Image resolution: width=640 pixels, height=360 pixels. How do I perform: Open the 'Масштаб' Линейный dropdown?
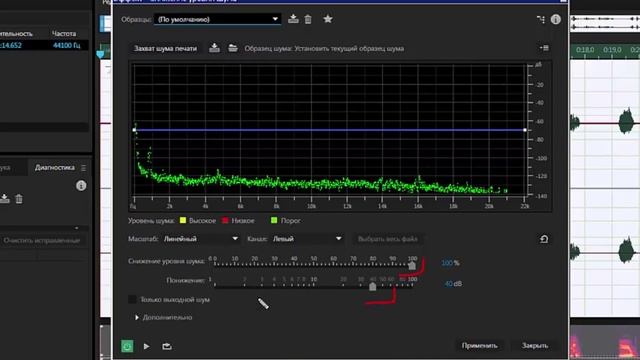201,239
